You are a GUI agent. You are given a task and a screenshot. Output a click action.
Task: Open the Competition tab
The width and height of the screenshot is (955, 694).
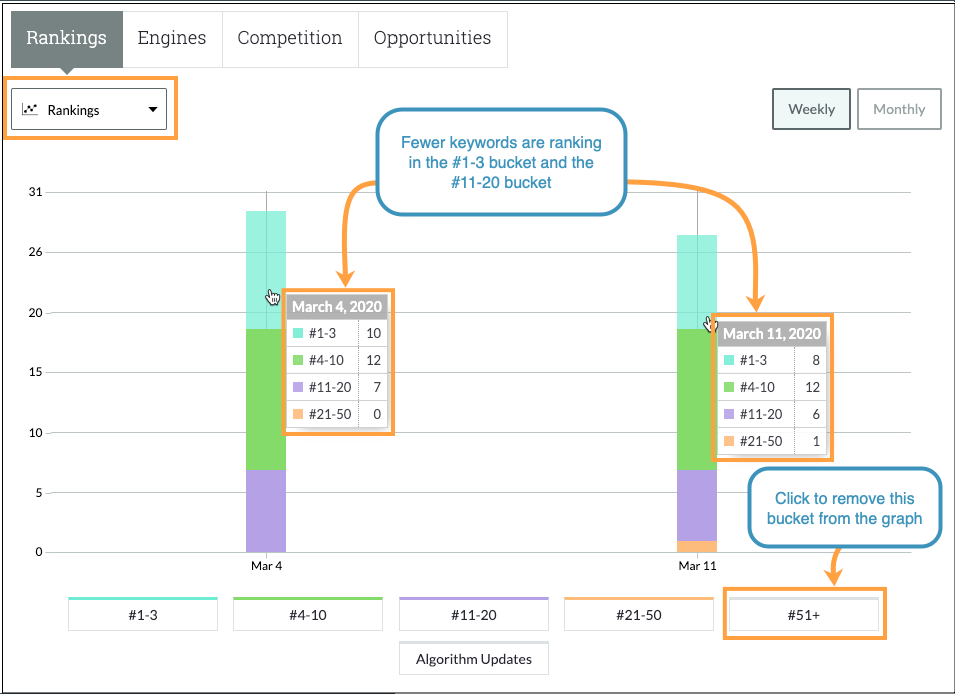(x=289, y=37)
